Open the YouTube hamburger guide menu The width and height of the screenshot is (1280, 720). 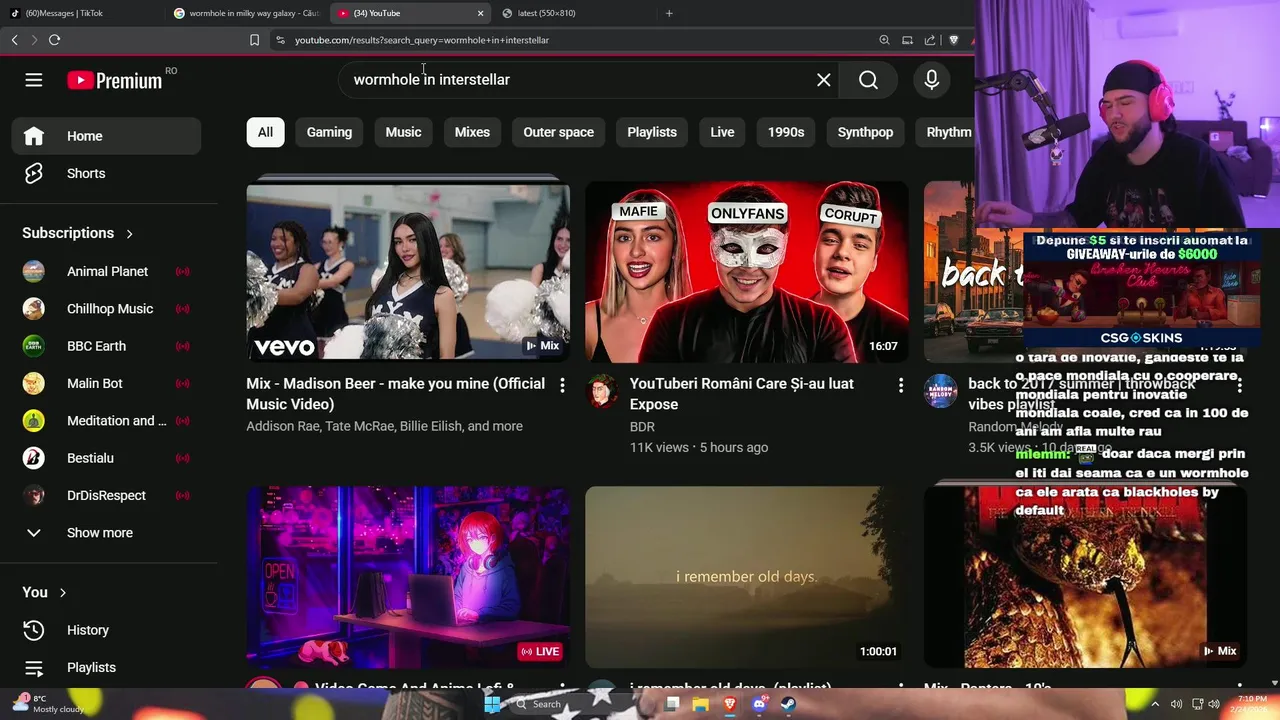[x=34, y=80]
